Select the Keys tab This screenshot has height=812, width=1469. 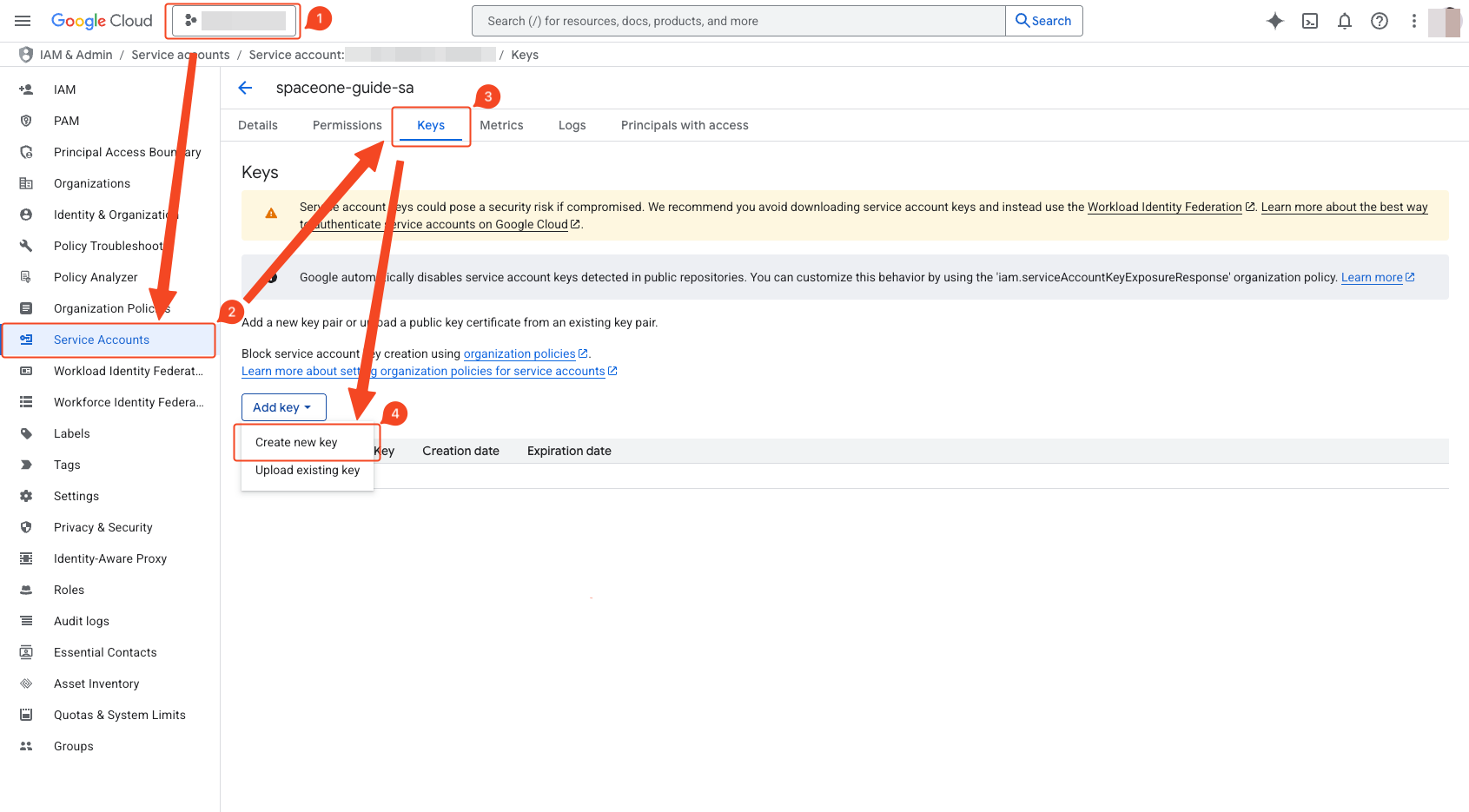click(x=431, y=125)
